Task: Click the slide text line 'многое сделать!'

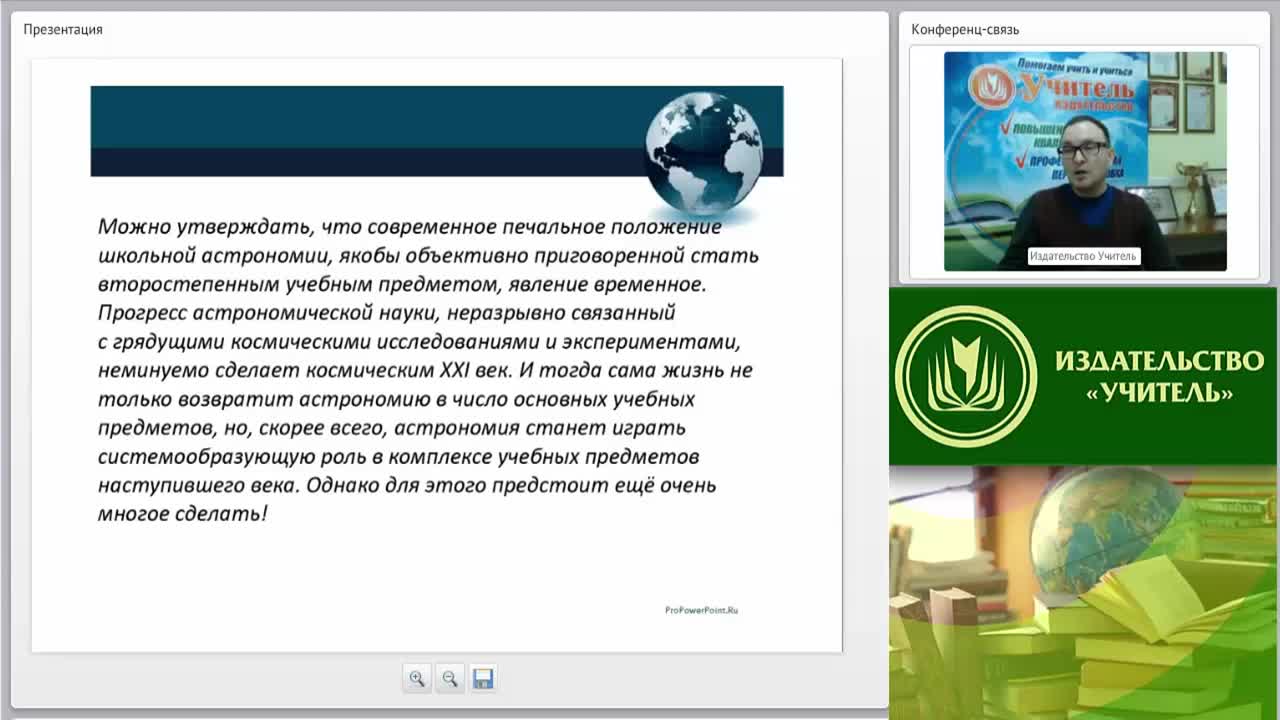Action: point(183,514)
